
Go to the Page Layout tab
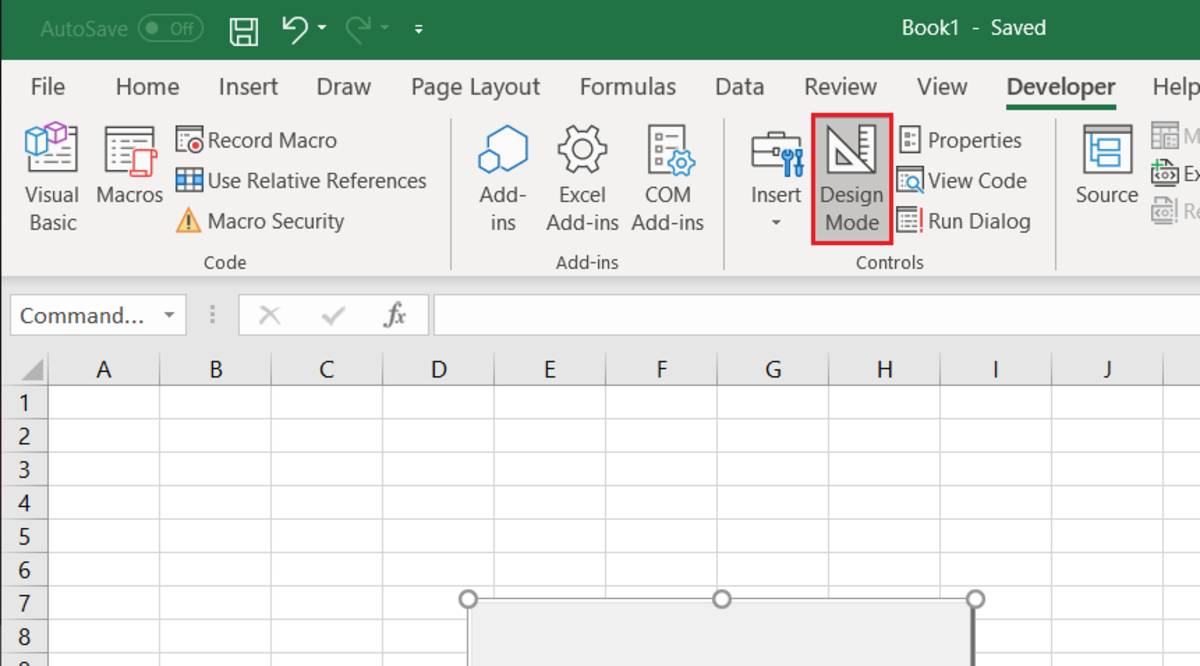(475, 87)
